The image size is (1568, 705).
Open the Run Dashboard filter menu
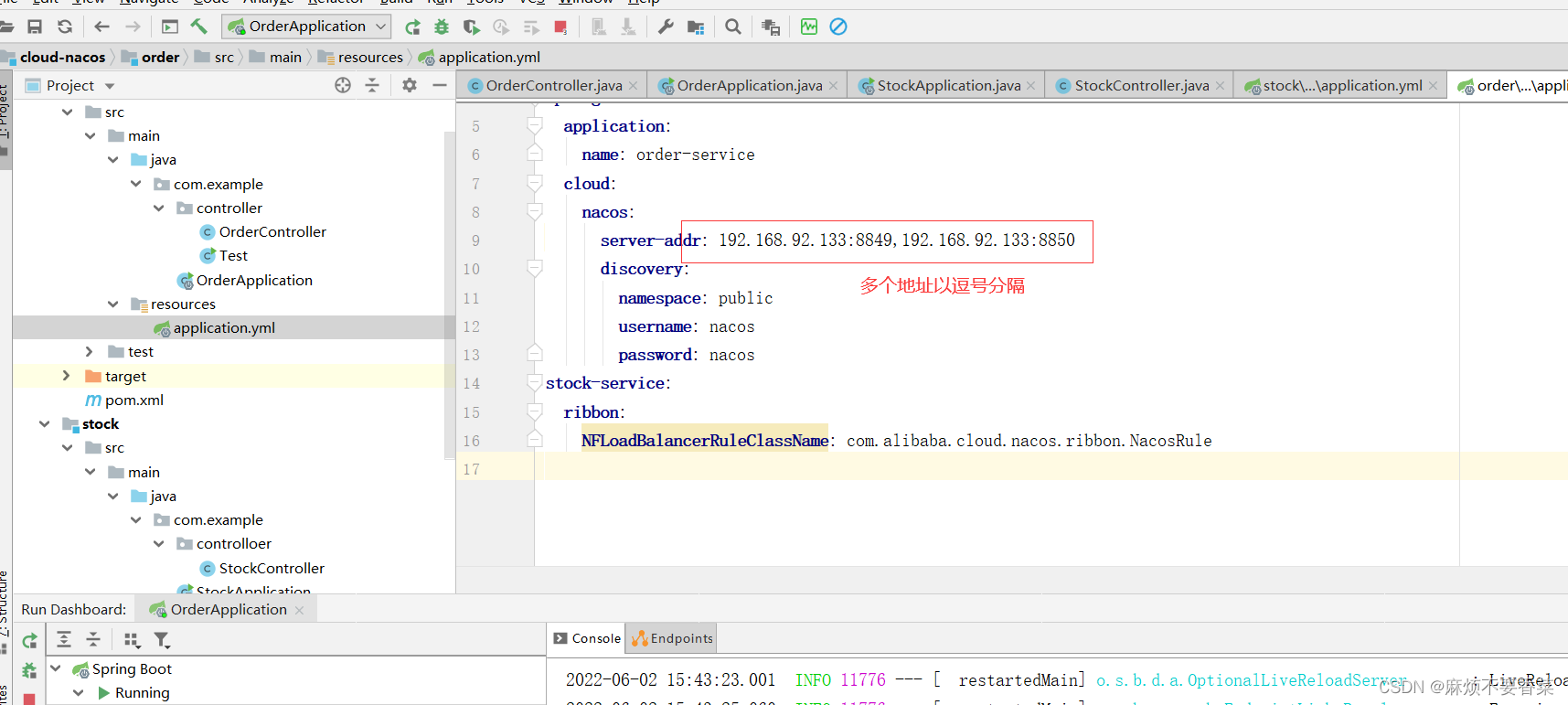[x=162, y=640]
